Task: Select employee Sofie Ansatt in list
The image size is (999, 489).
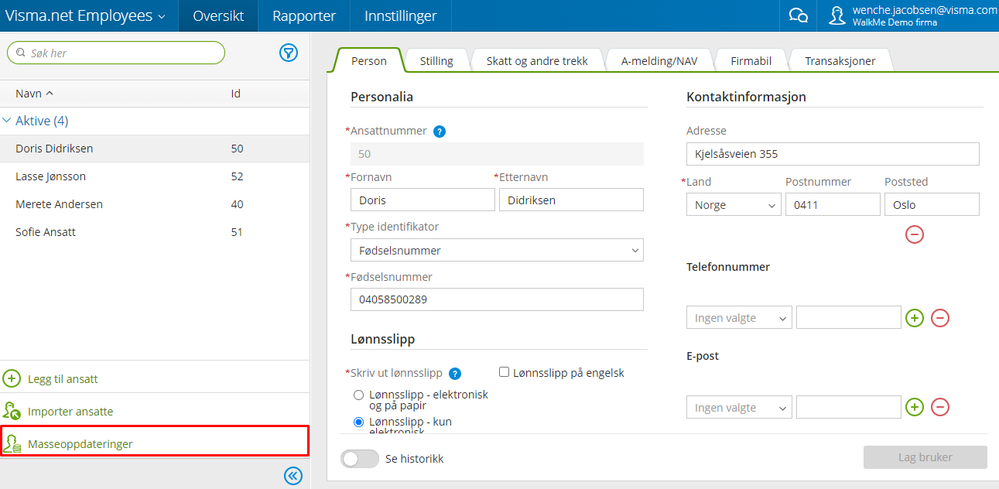Action: [x=155, y=232]
